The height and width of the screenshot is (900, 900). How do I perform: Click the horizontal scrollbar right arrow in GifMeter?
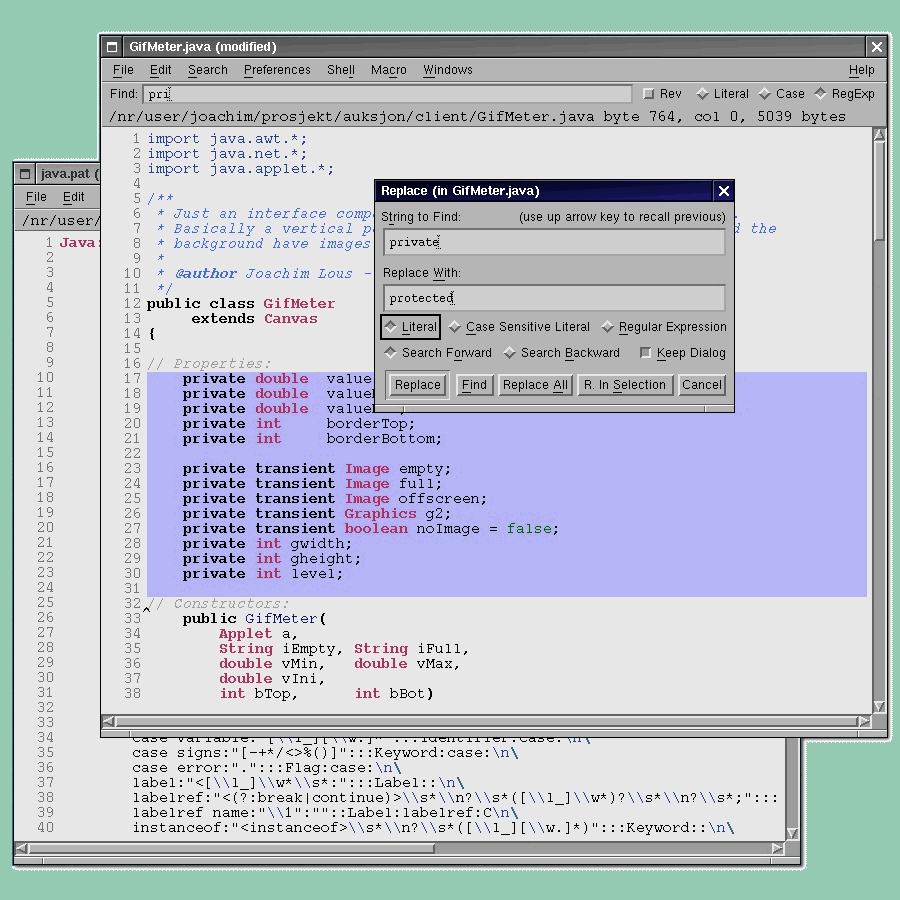pyautogui.click(x=864, y=721)
